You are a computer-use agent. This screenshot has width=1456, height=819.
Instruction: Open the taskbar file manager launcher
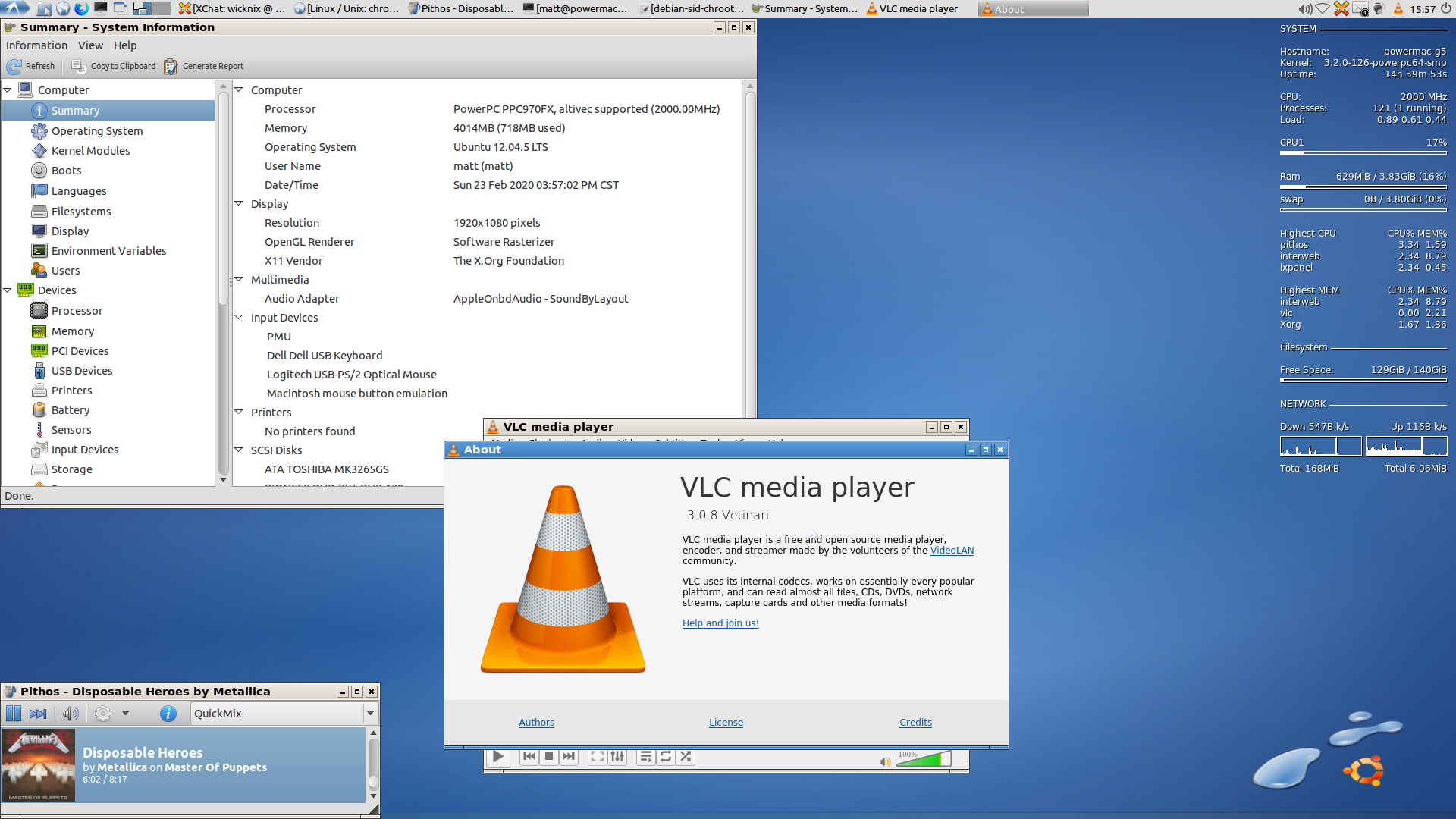point(44,8)
